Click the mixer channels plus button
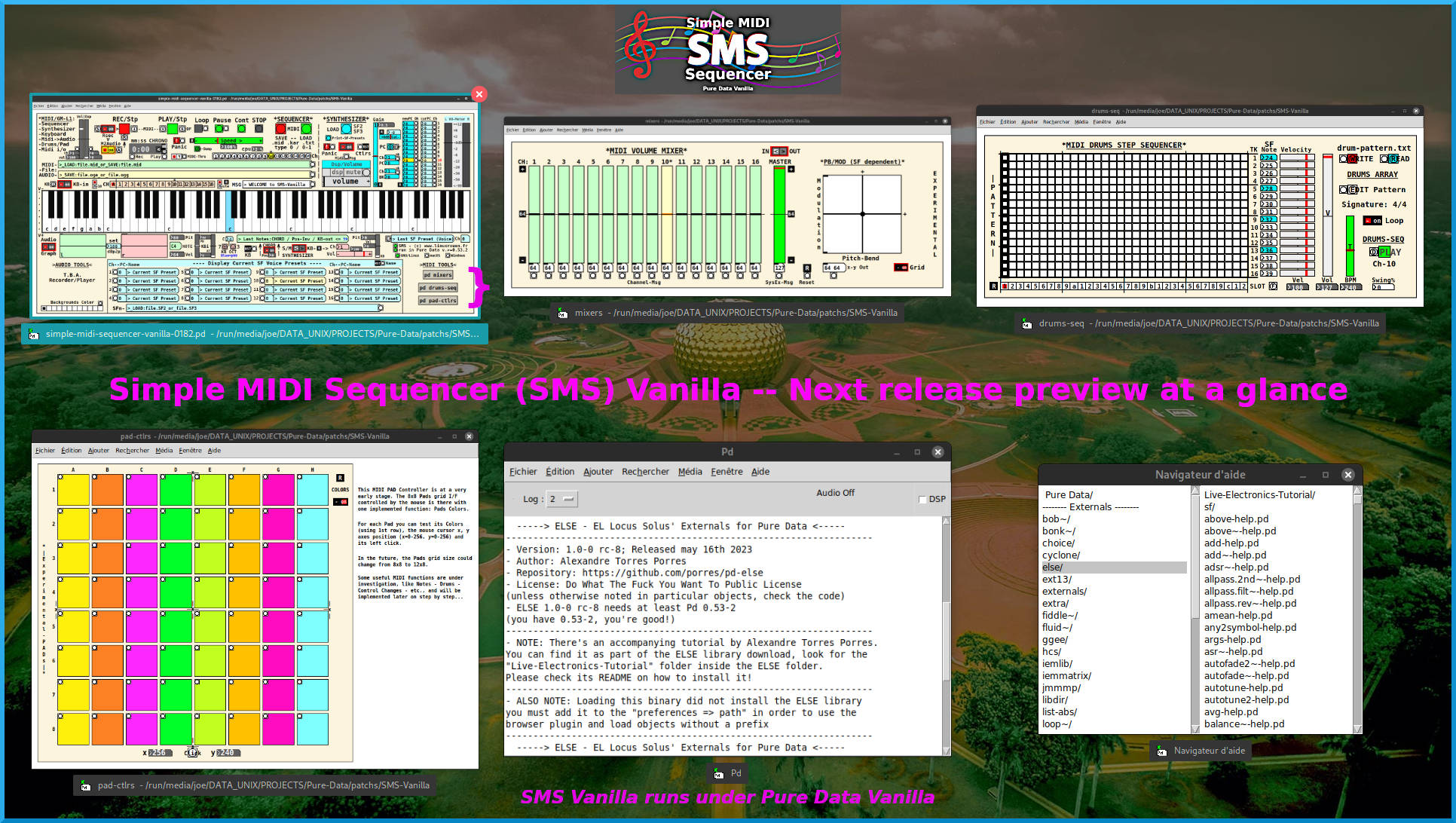This screenshot has height=823, width=1456. (x=522, y=169)
